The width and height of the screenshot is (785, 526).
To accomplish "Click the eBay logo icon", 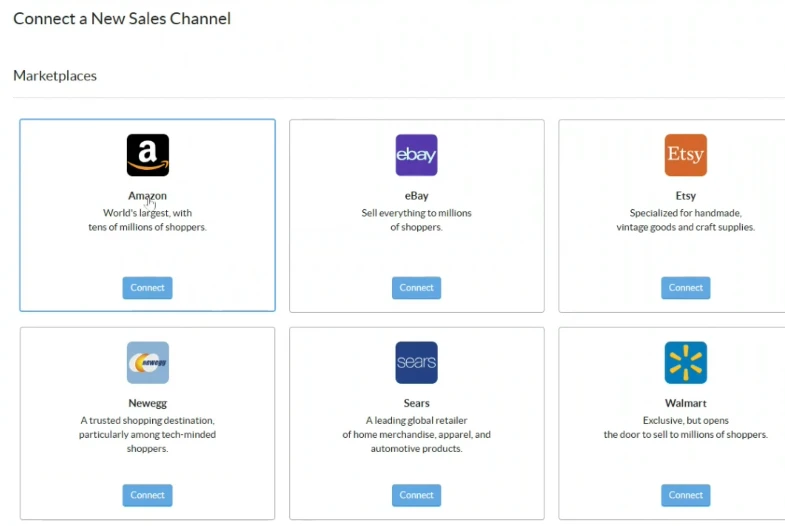I will (x=416, y=155).
